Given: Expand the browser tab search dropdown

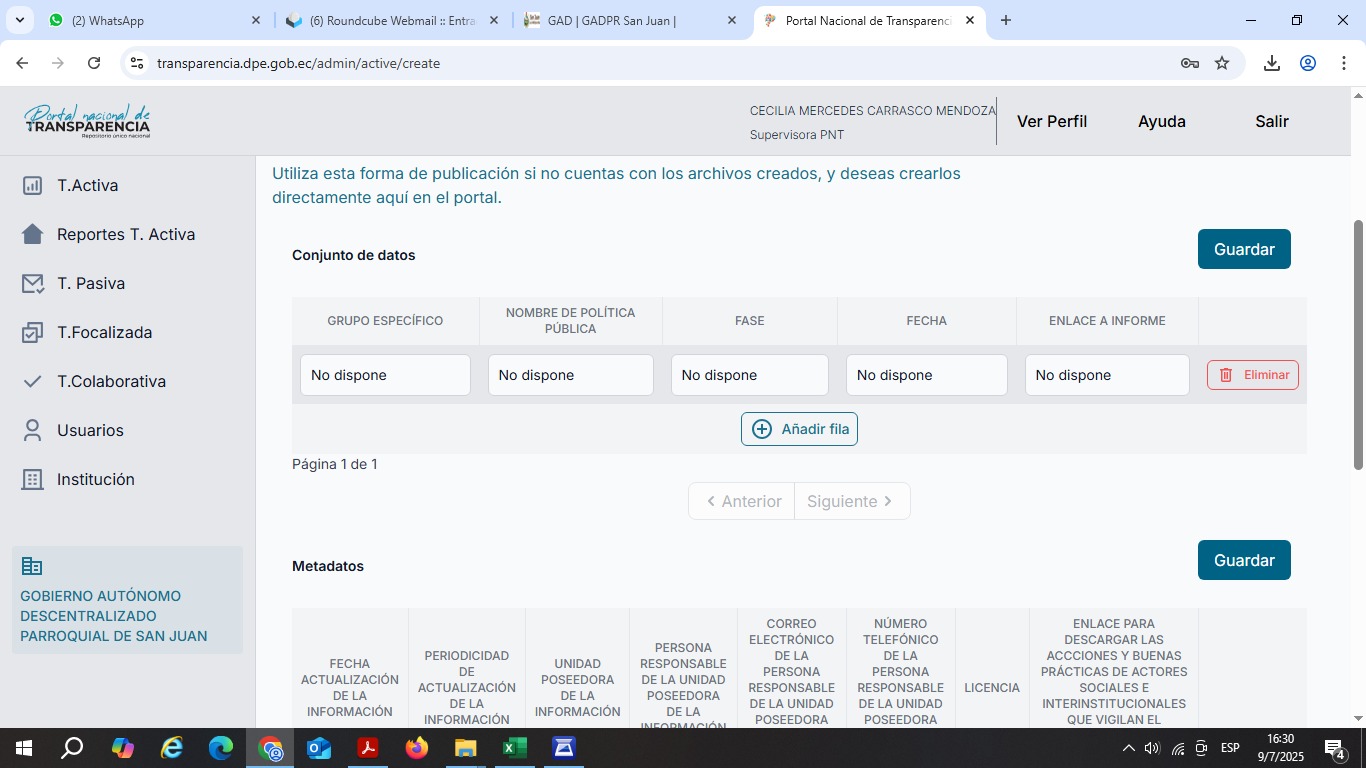Looking at the screenshot, I should point(19,20).
